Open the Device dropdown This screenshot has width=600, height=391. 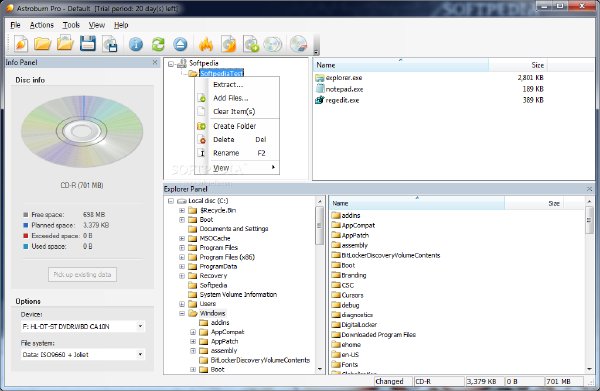click(x=140, y=326)
